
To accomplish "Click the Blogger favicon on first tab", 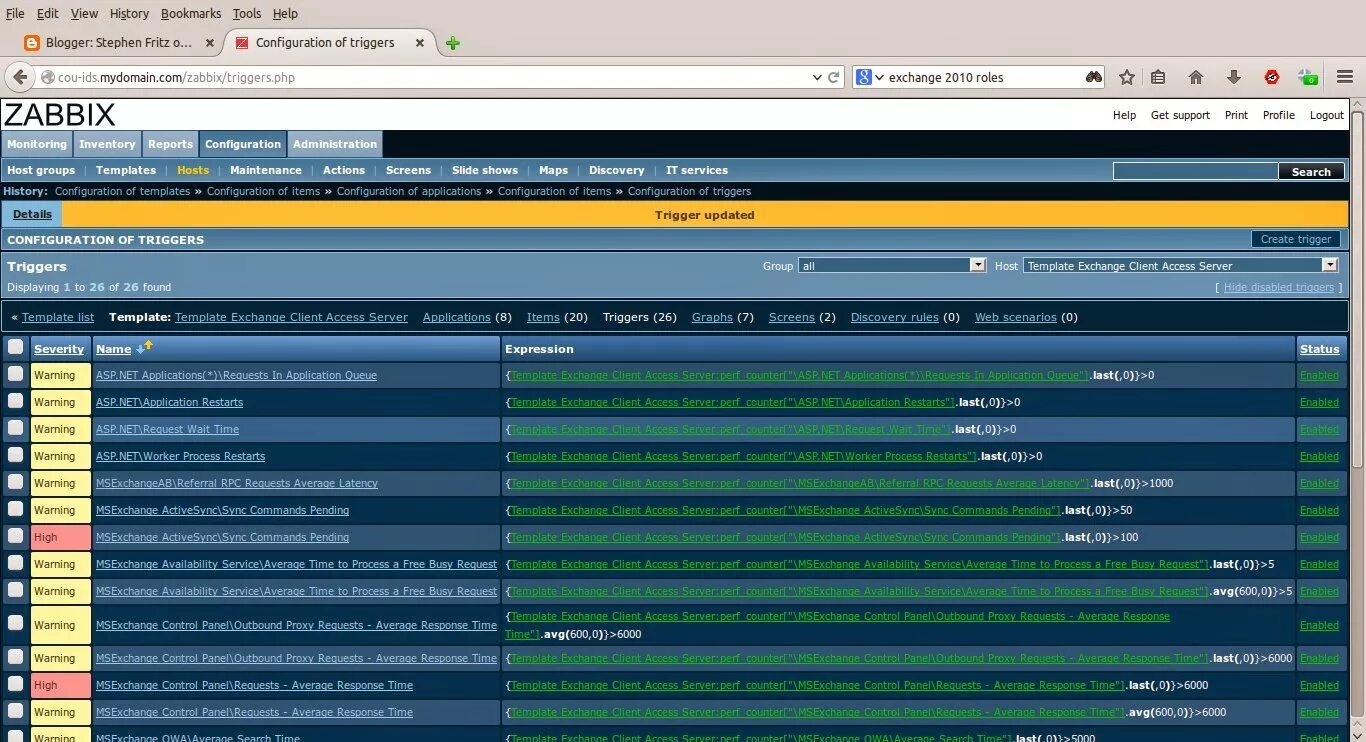I will (x=32, y=43).
